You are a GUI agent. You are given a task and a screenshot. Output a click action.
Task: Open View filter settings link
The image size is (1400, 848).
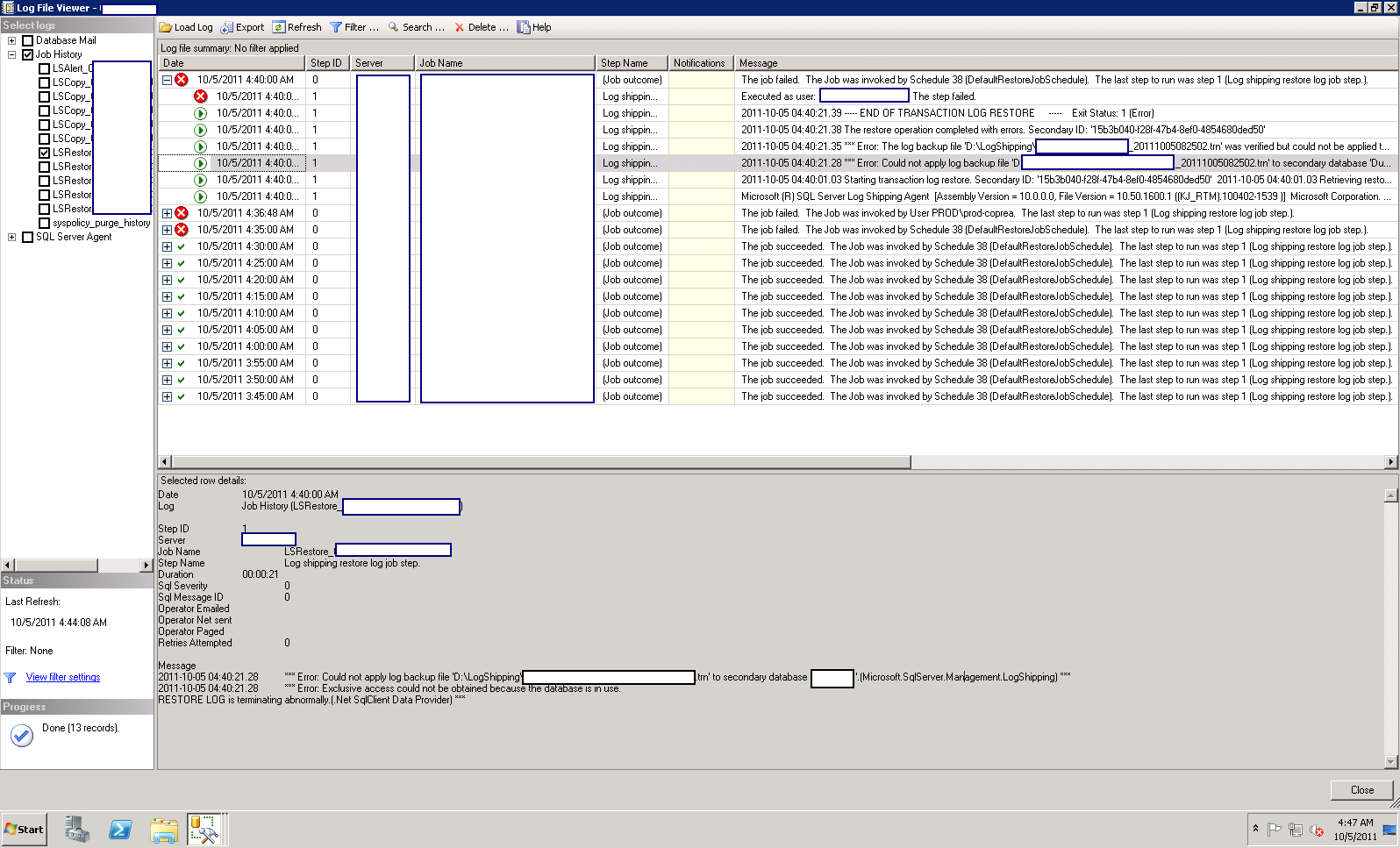(63, 677)
